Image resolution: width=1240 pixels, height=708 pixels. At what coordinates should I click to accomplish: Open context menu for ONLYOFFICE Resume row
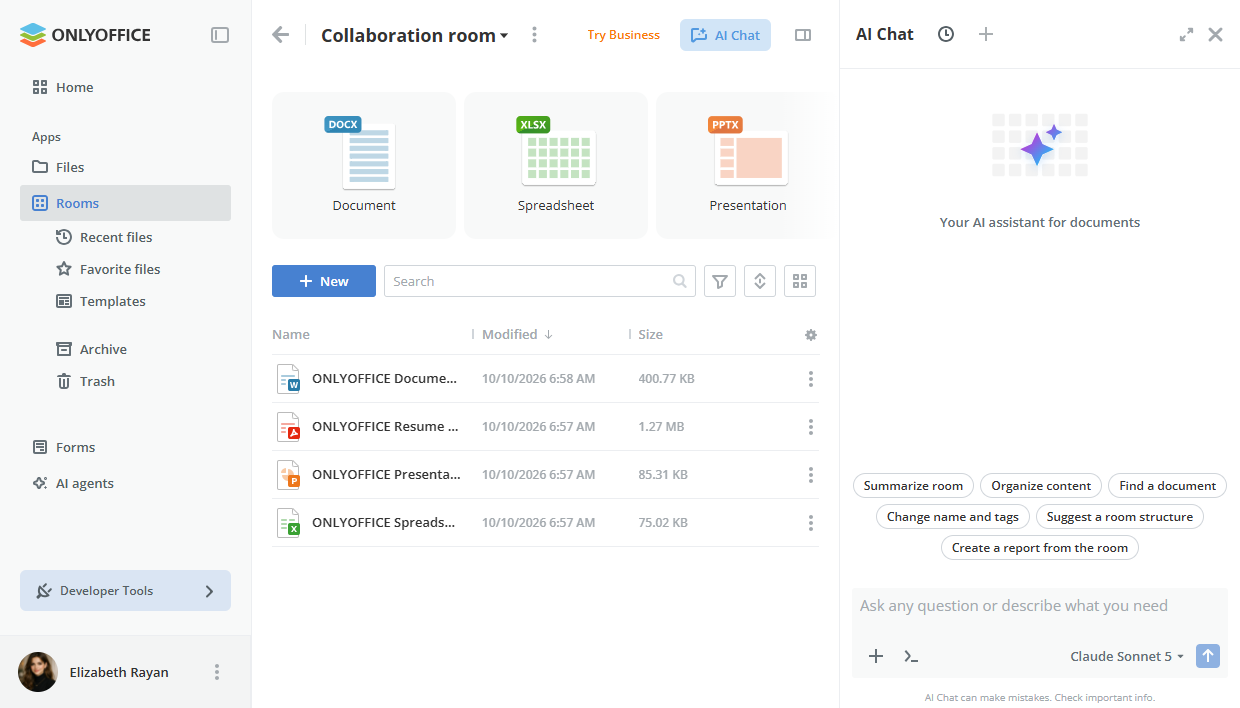[x=811, y=427]
